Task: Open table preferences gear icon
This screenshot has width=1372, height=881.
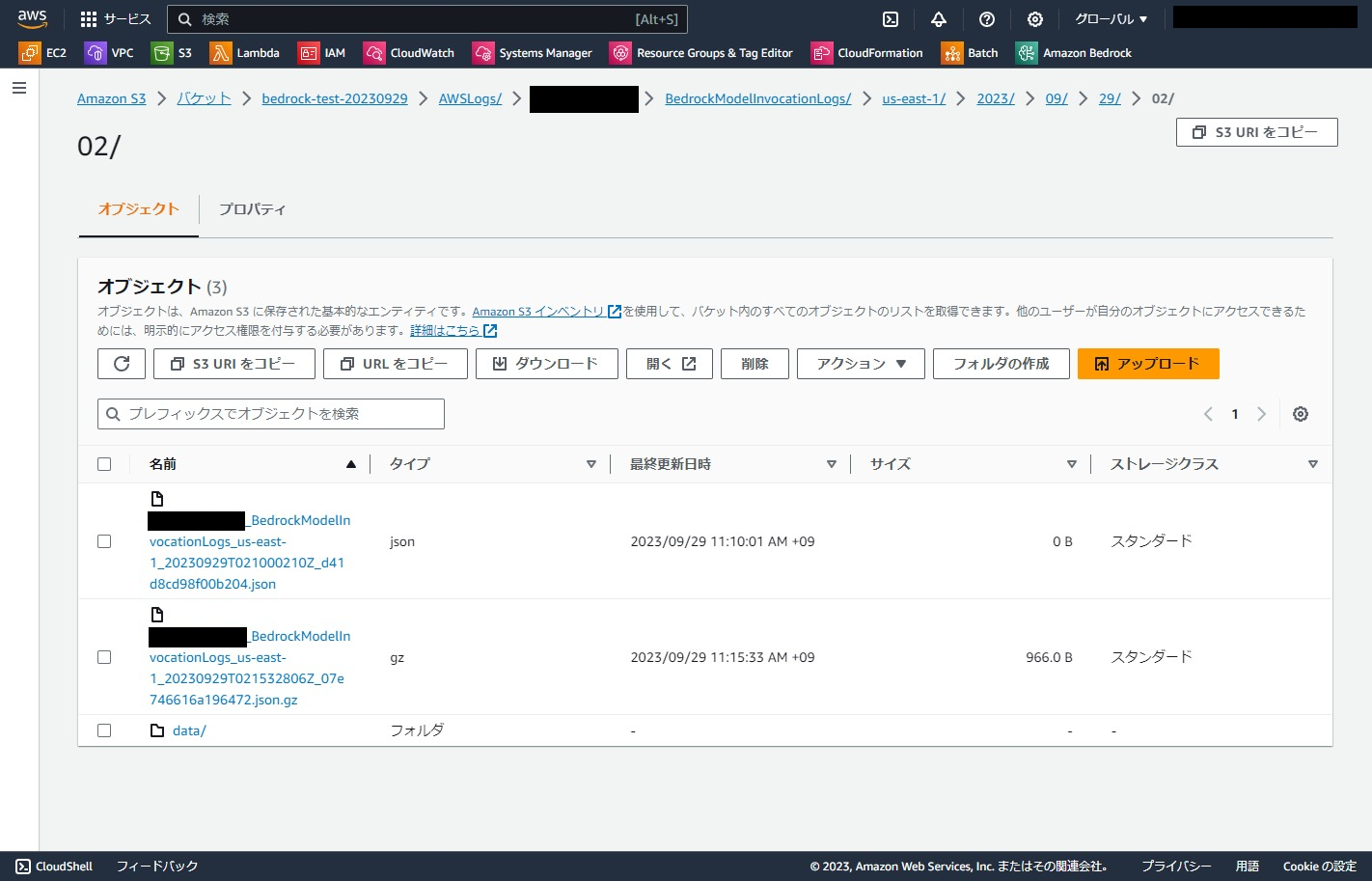Action: (x=1301, y=414)
